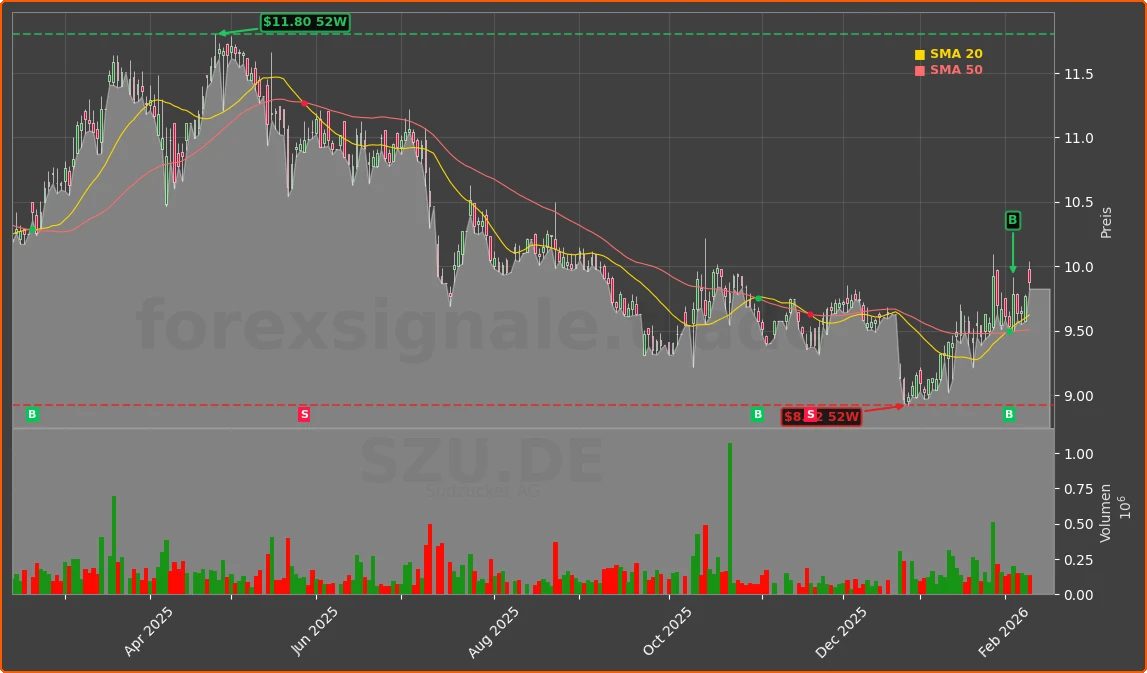This screenshot has width=1147, height=673.
Task: Click the green B marker at the far left
Action: pyautogui.click(x=31, y=414)
